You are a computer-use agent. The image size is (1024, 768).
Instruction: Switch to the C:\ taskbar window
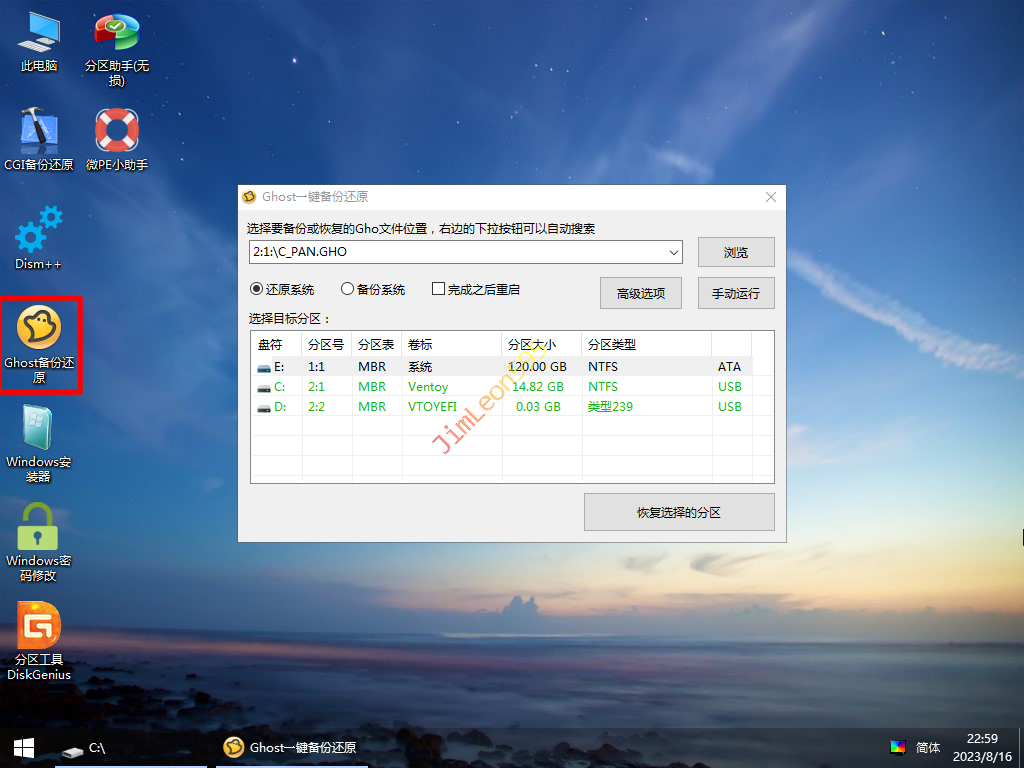[x=86, y=747]
